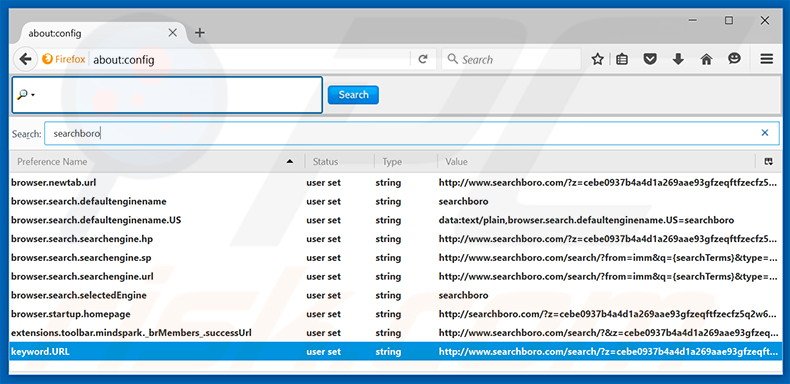The height and width of the screenshot is (384, 790).
Task: Open downloads arrow icon
Action: [678, 59]
